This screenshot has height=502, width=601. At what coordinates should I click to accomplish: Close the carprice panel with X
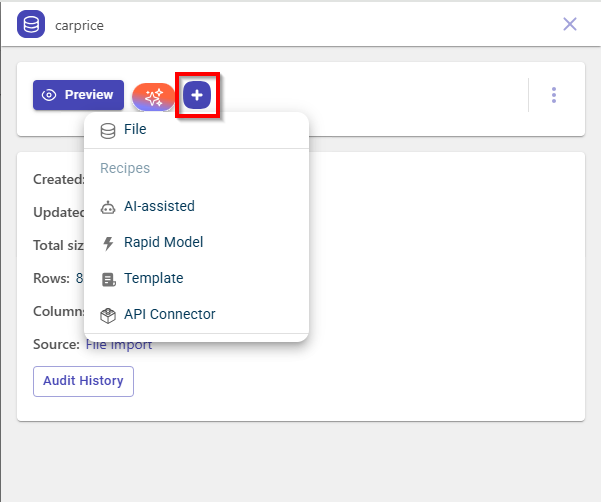570,24
